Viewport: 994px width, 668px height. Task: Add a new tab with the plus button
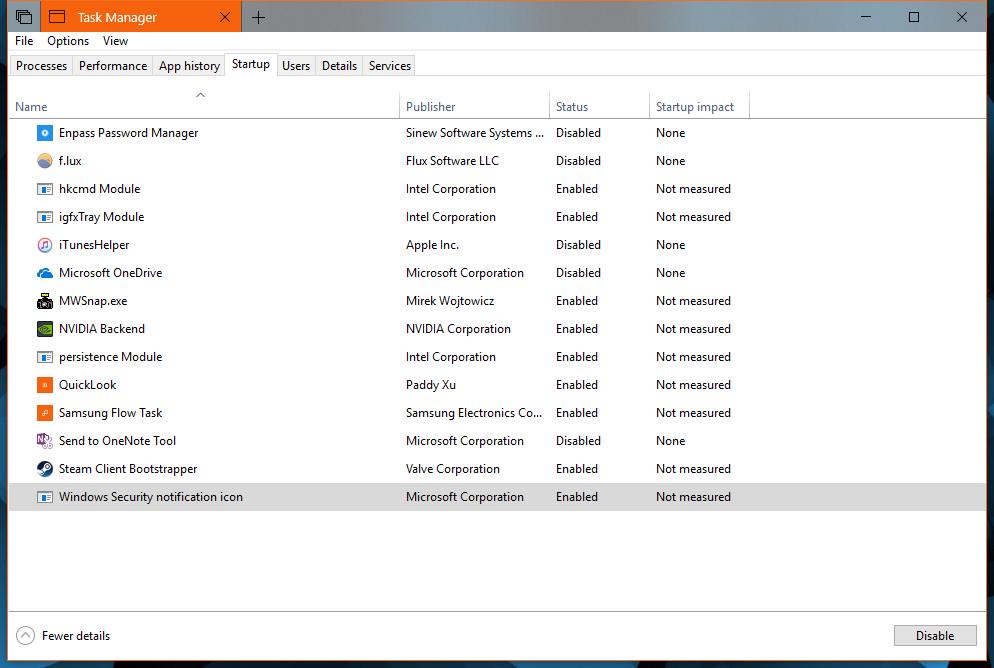[x=258, y=17]
